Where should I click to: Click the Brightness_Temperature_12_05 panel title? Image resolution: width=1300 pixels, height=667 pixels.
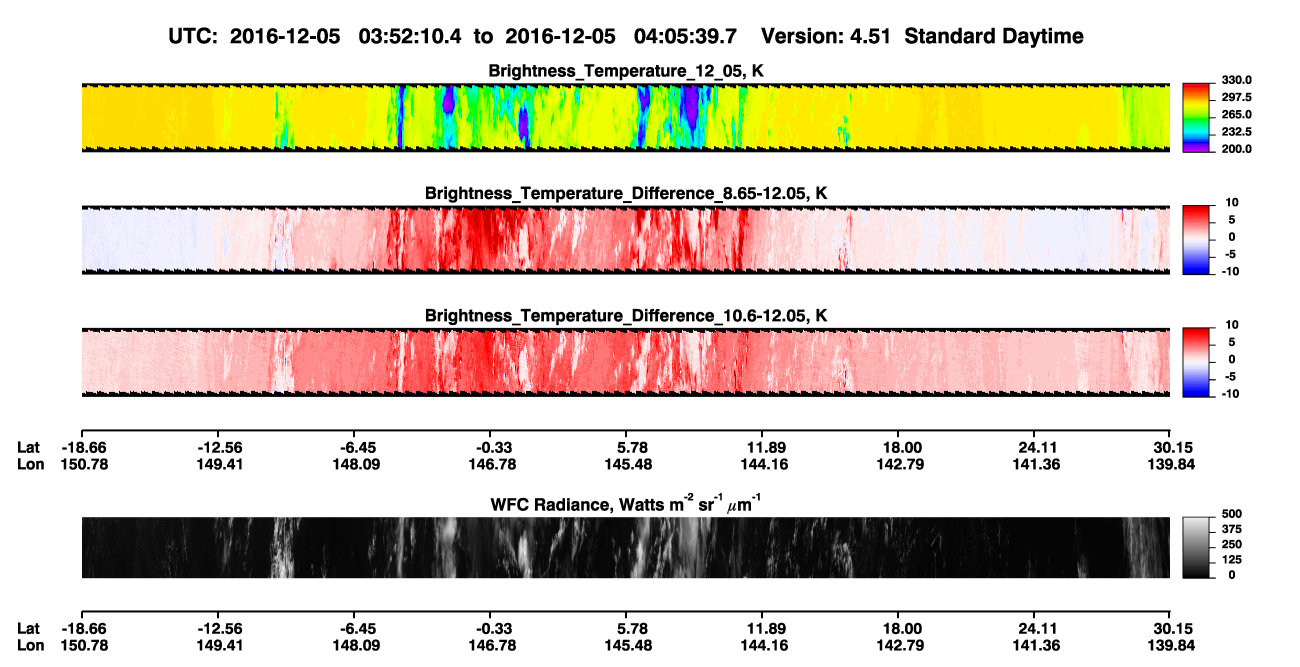point(626,71)
